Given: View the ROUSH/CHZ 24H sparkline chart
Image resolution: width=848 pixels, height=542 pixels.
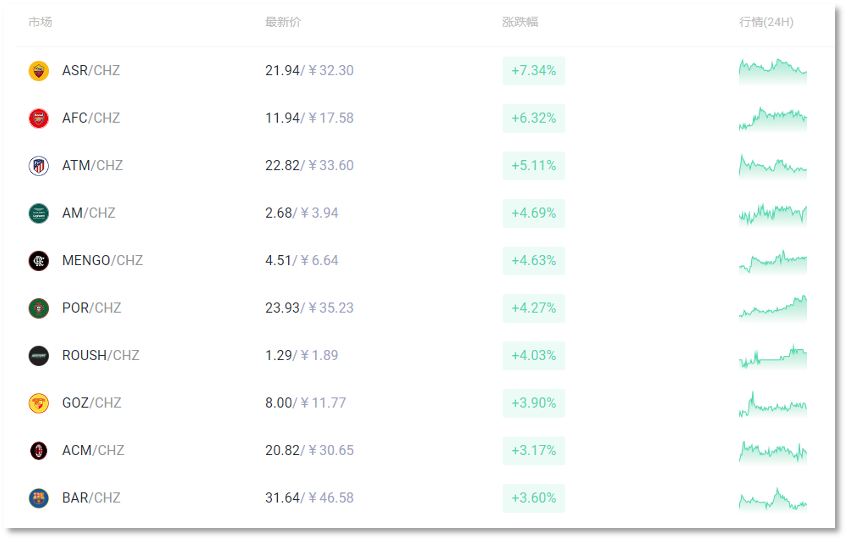Looking at the screenshot, I should point(773,355).
